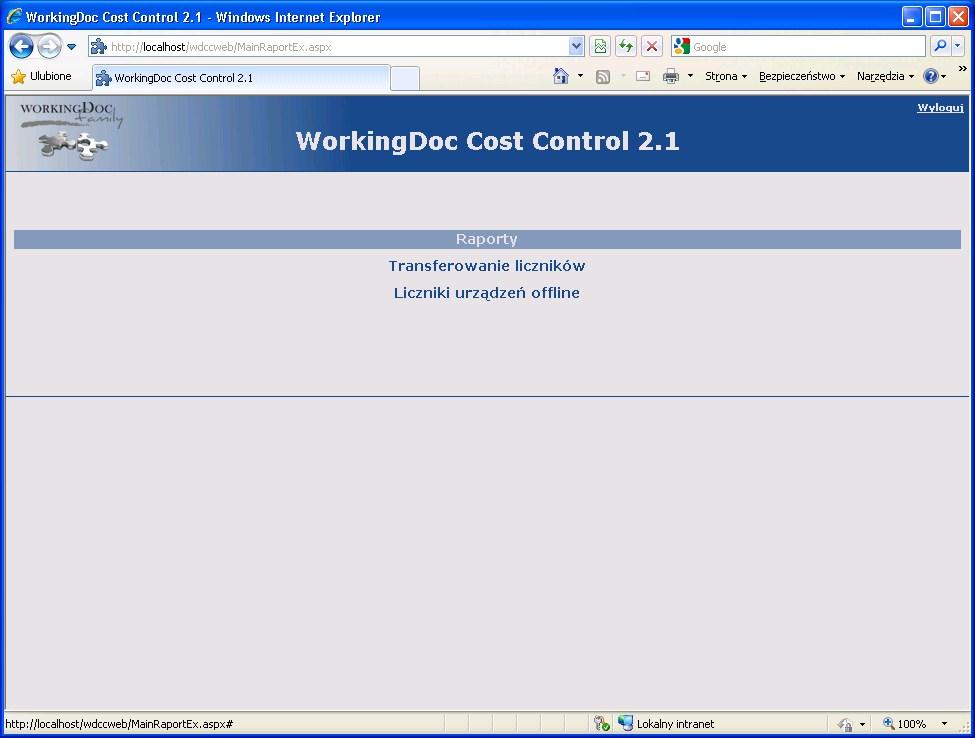Open the Help question mark menu
Image resolution: width=975 pixels, height=738 pixels.
tap(935, 76)
